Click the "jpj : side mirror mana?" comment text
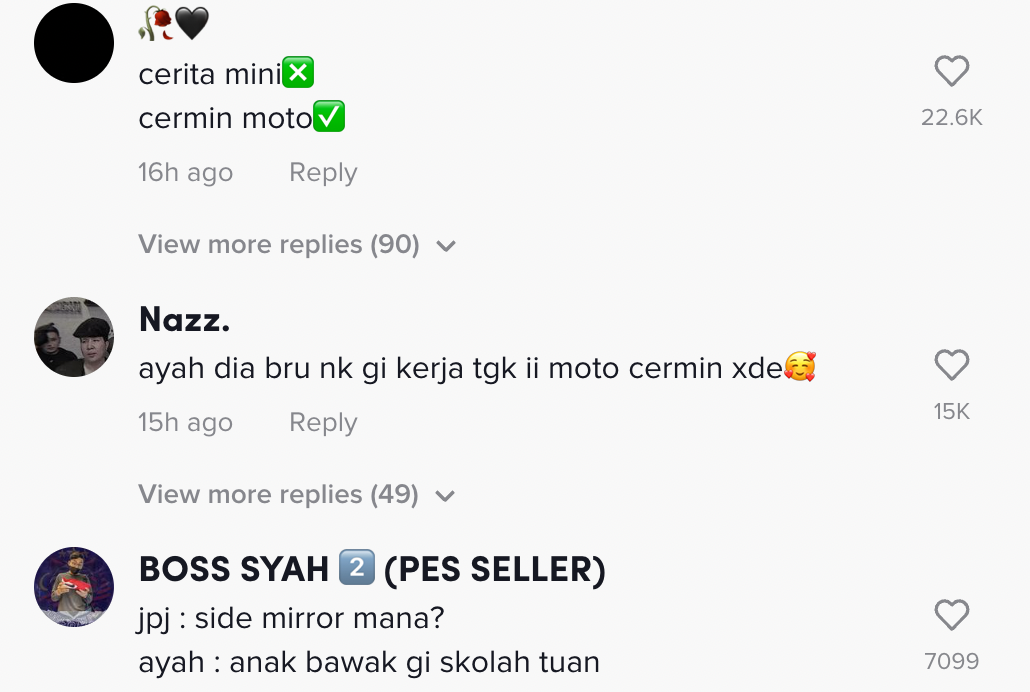Image resolution: width=1030 pixels, height=692 pixels. coord(291,619)
